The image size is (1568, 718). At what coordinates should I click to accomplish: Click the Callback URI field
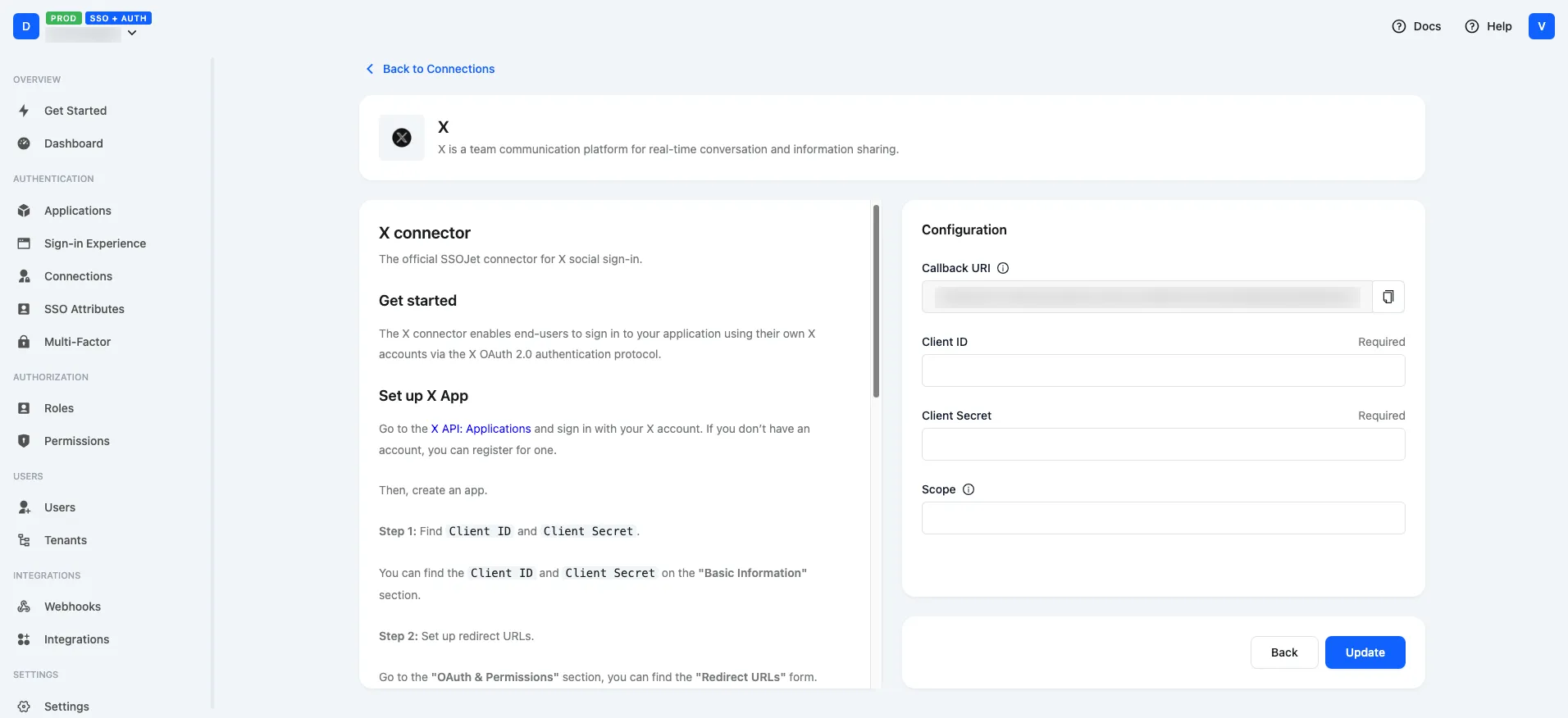pos(1146,297)
